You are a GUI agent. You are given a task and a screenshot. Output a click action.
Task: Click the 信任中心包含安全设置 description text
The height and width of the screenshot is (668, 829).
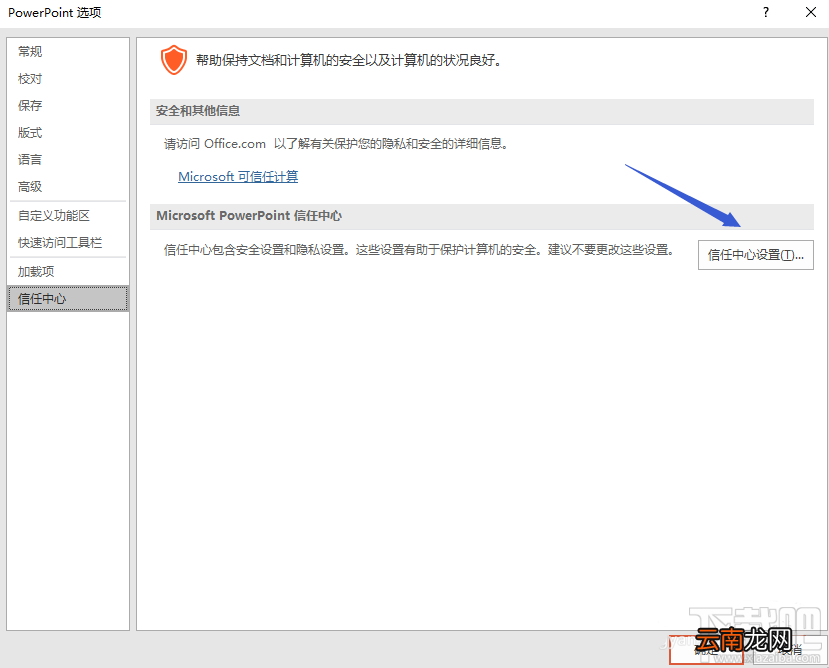point(419,250)
